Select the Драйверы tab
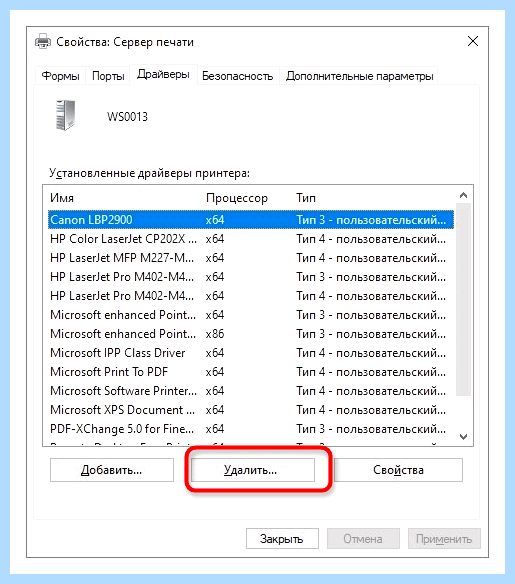515x584 pixels. tap(163, 74)
